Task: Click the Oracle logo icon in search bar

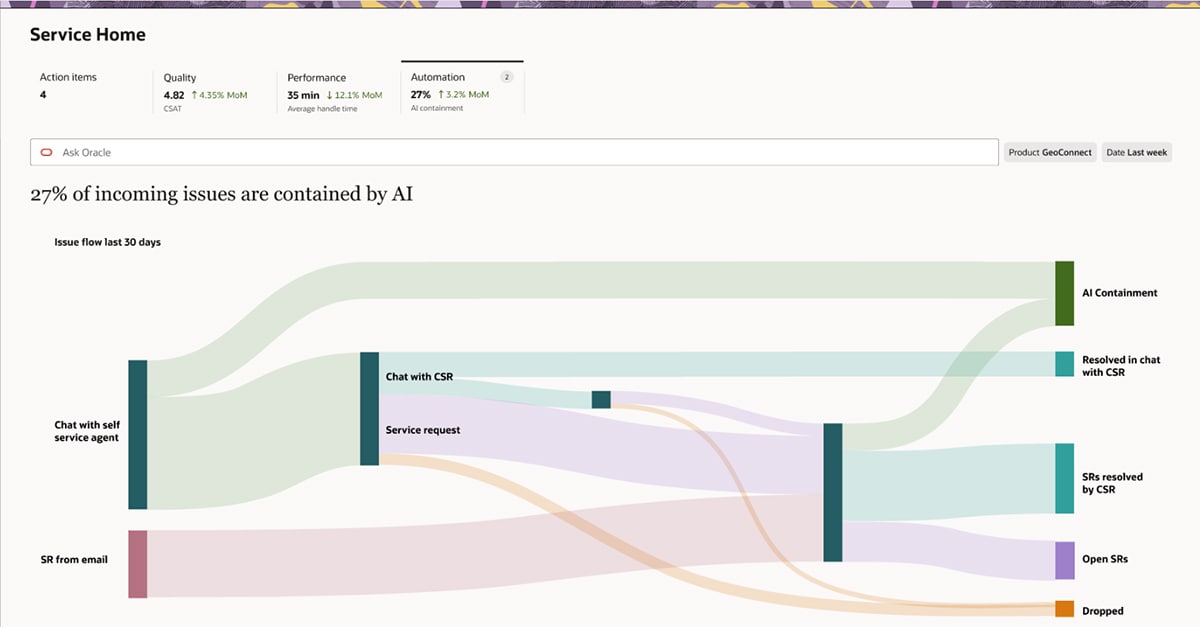Action: (46, 153)
